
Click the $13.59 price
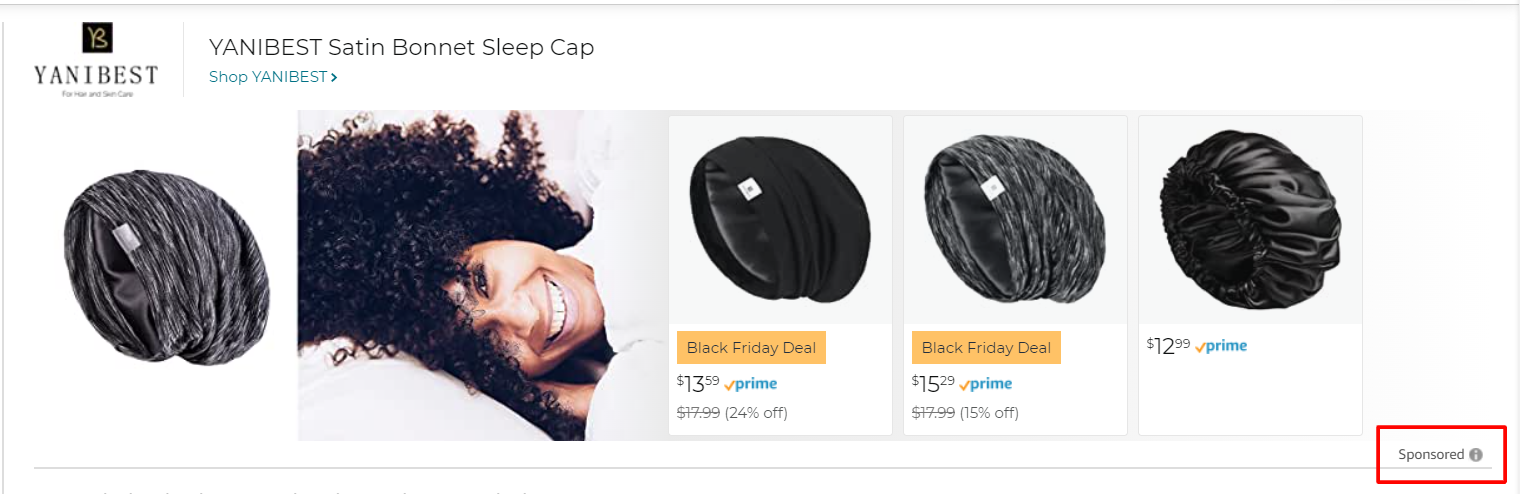696,383
